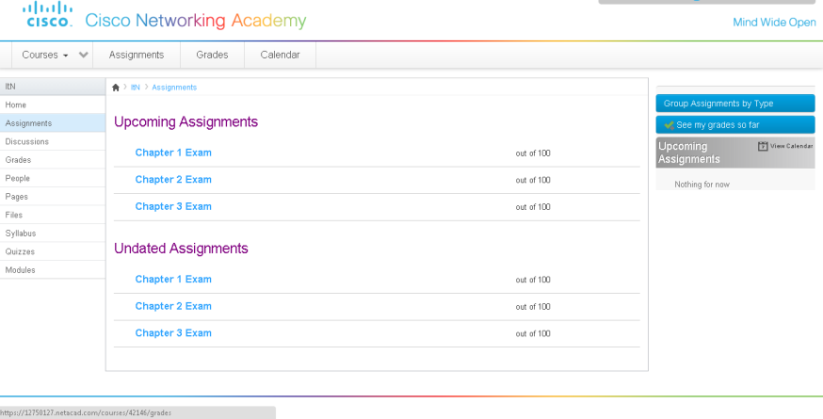This screenshot has height=419, width=823.
Task: Click the green checkmark on grades button
Action: pos(668,125)
